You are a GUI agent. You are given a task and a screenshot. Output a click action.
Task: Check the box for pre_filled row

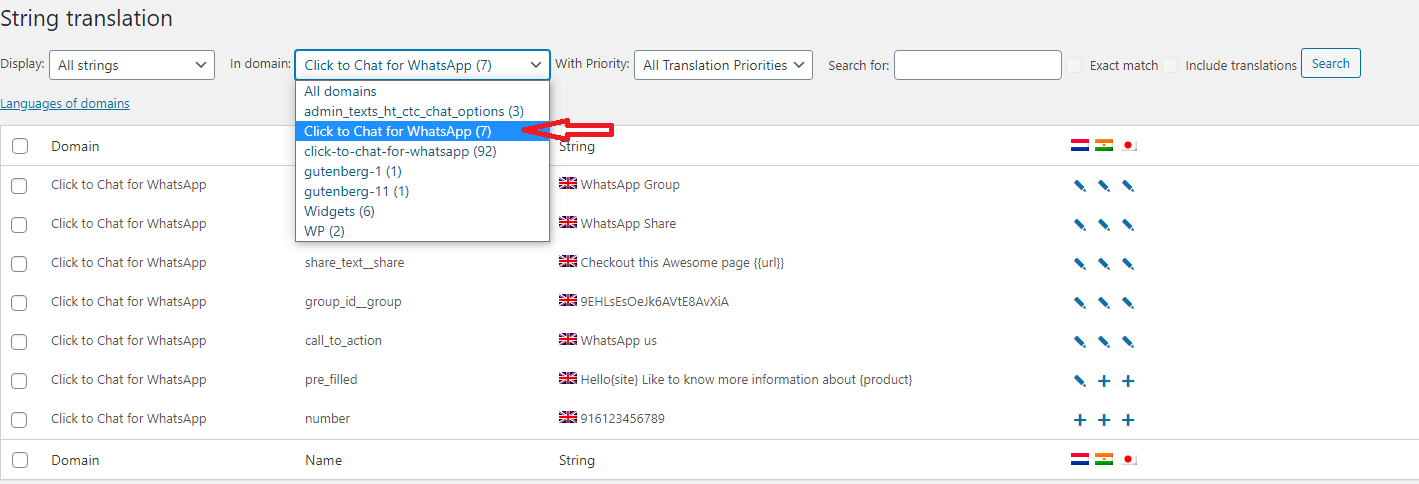(20, 380)
